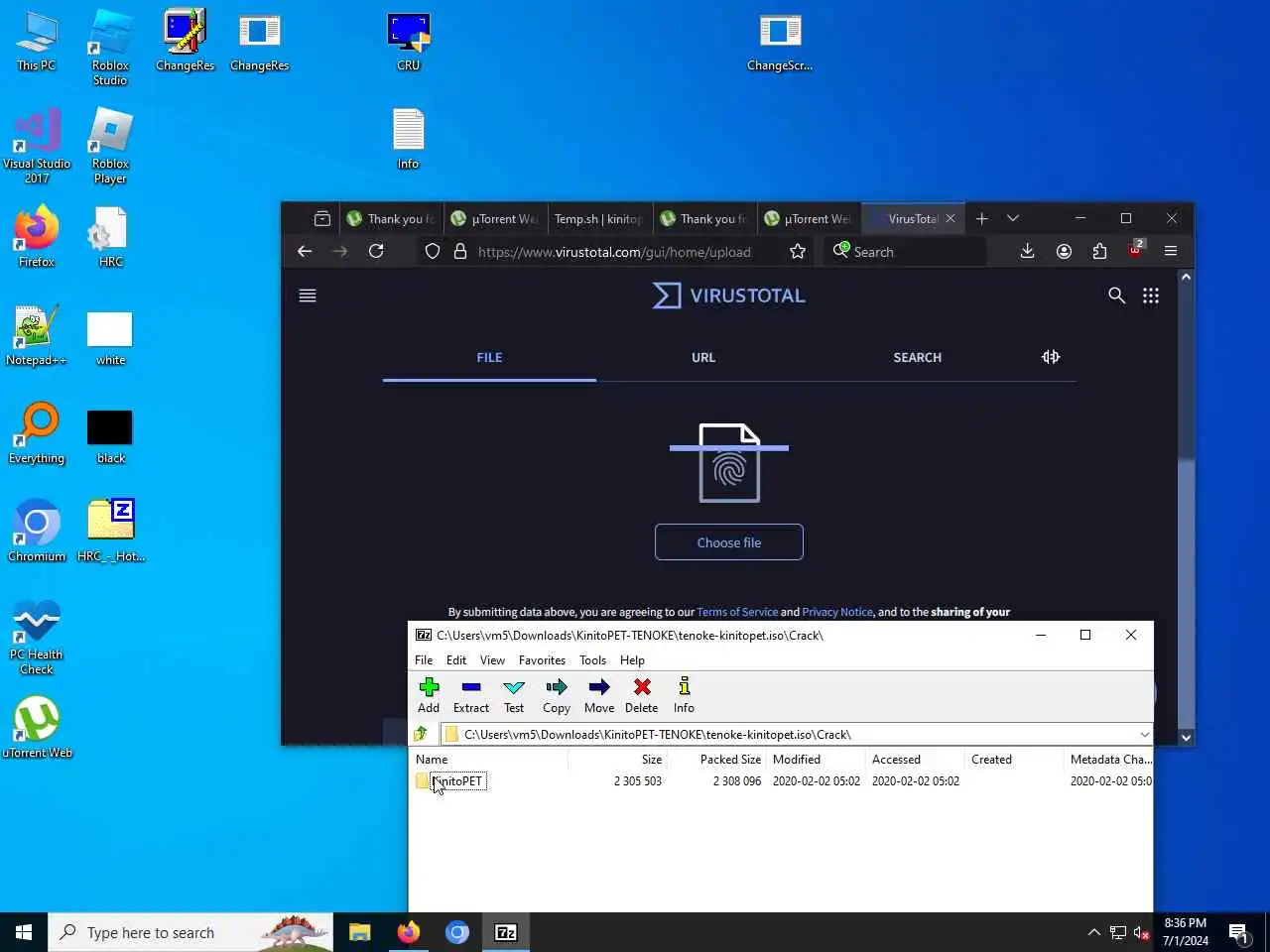1270x952 pixels.
Task: Click the Add button in 7-Zip toolbar
Action: pos(429,695)
